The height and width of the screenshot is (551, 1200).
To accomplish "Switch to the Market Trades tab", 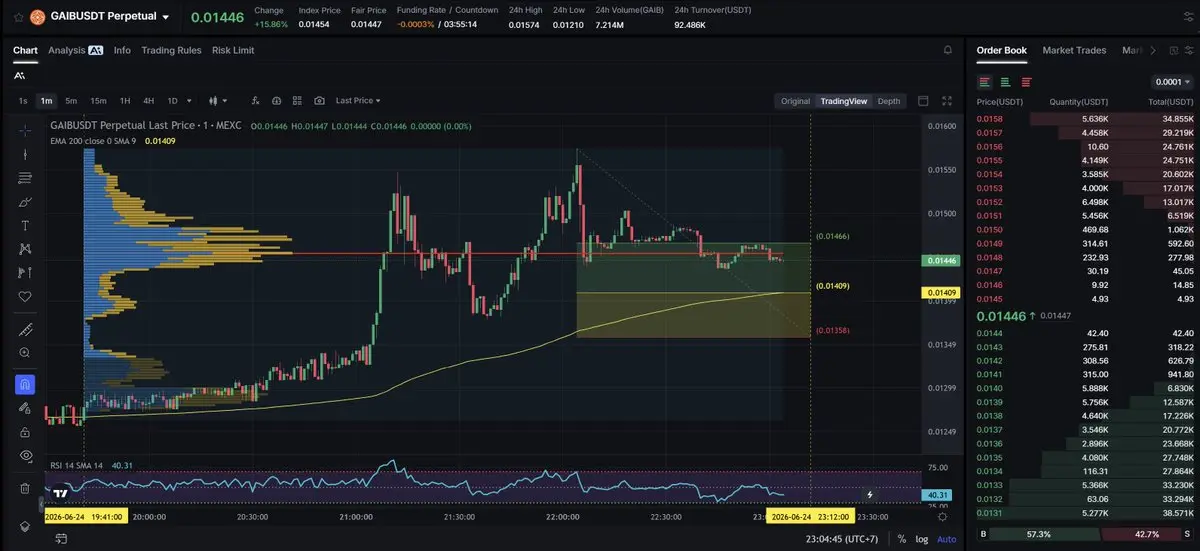I will 1074,50.
